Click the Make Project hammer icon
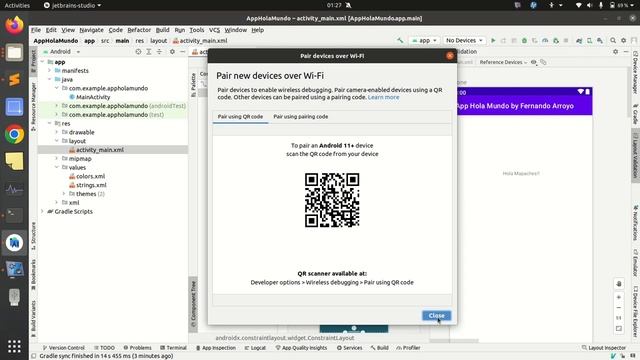 tap(400, 40)
